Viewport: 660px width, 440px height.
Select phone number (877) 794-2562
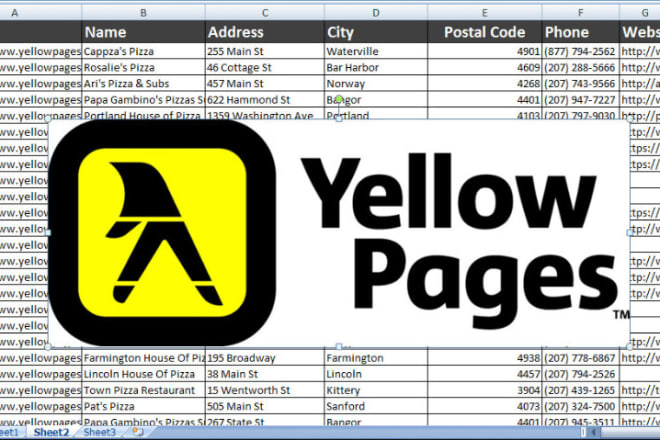tap(580, 51)
